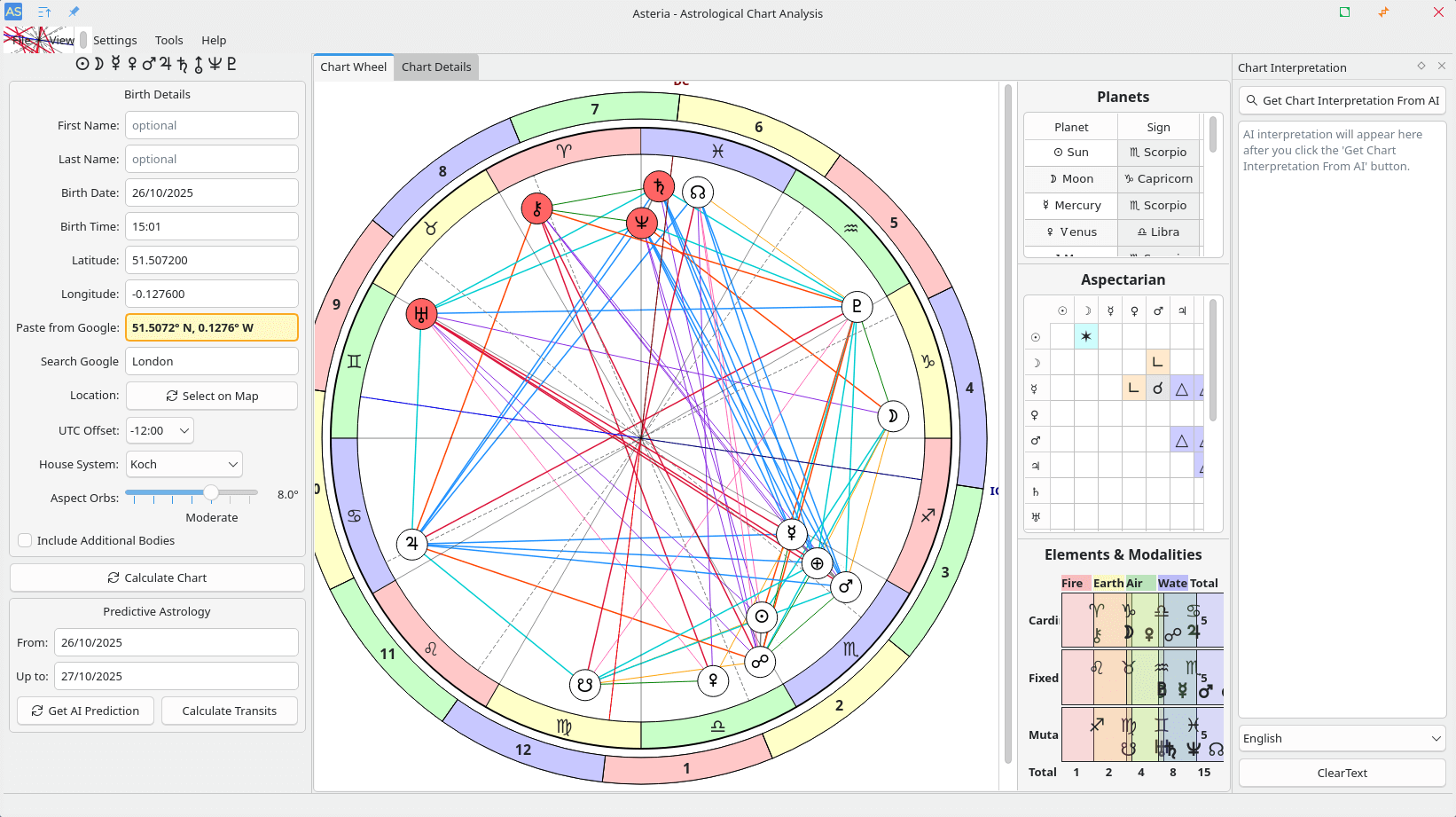The width and height of the screenshot is (1456, 817).
Task: Click Get Chart Interpretation From AI
Action: (1342, 100)
